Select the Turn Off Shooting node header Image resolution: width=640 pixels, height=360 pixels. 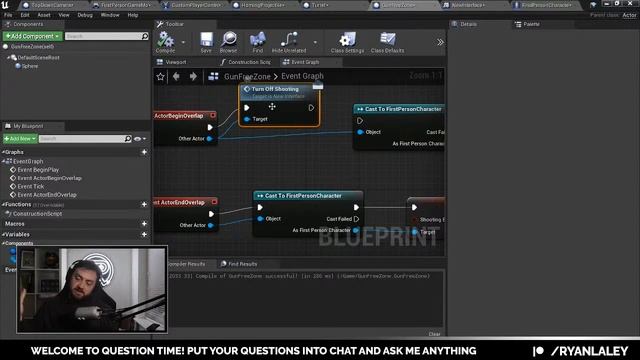pyautogui.click(x=279, y=92)
